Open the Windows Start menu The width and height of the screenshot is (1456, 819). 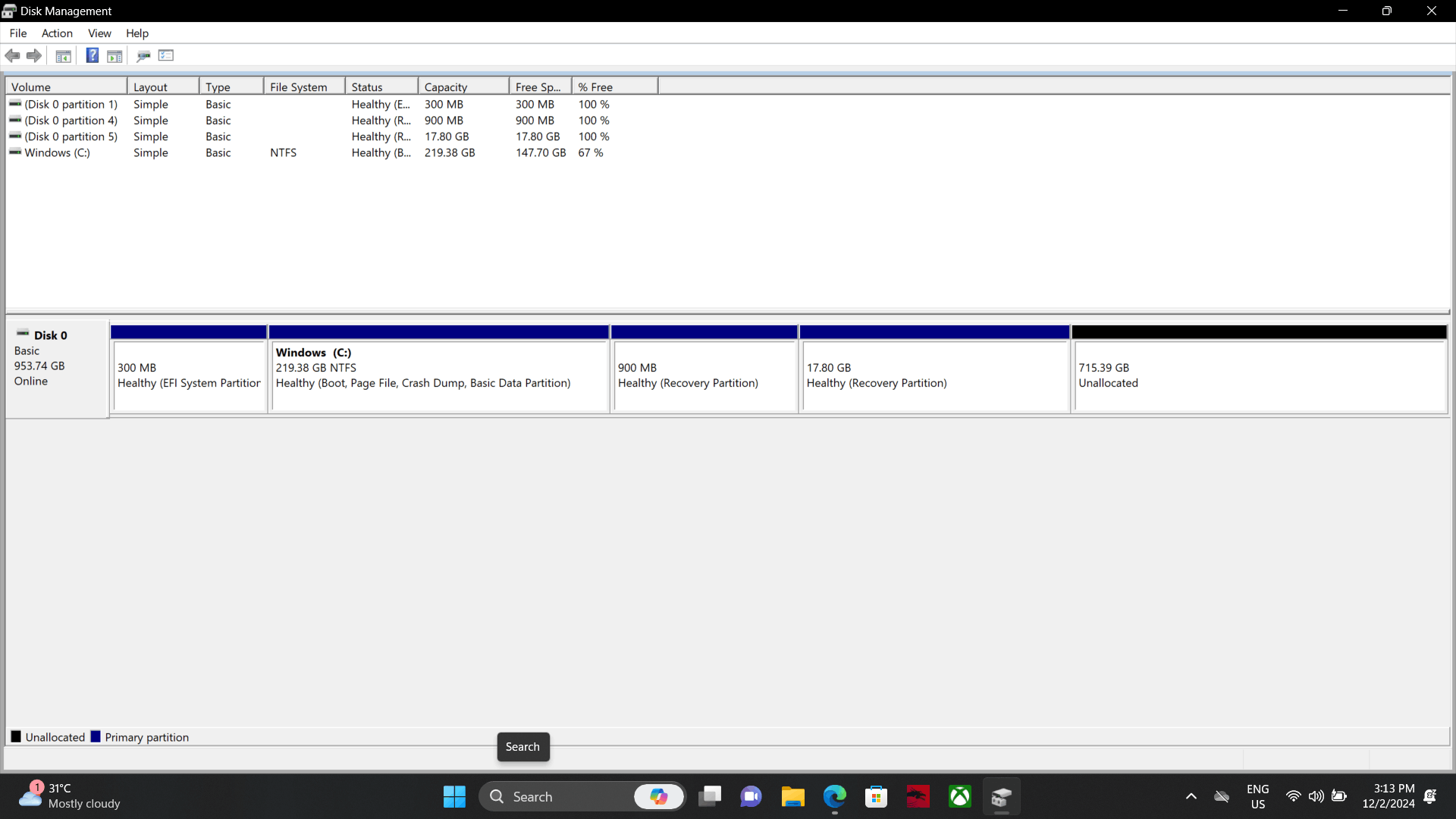point(454,796)
